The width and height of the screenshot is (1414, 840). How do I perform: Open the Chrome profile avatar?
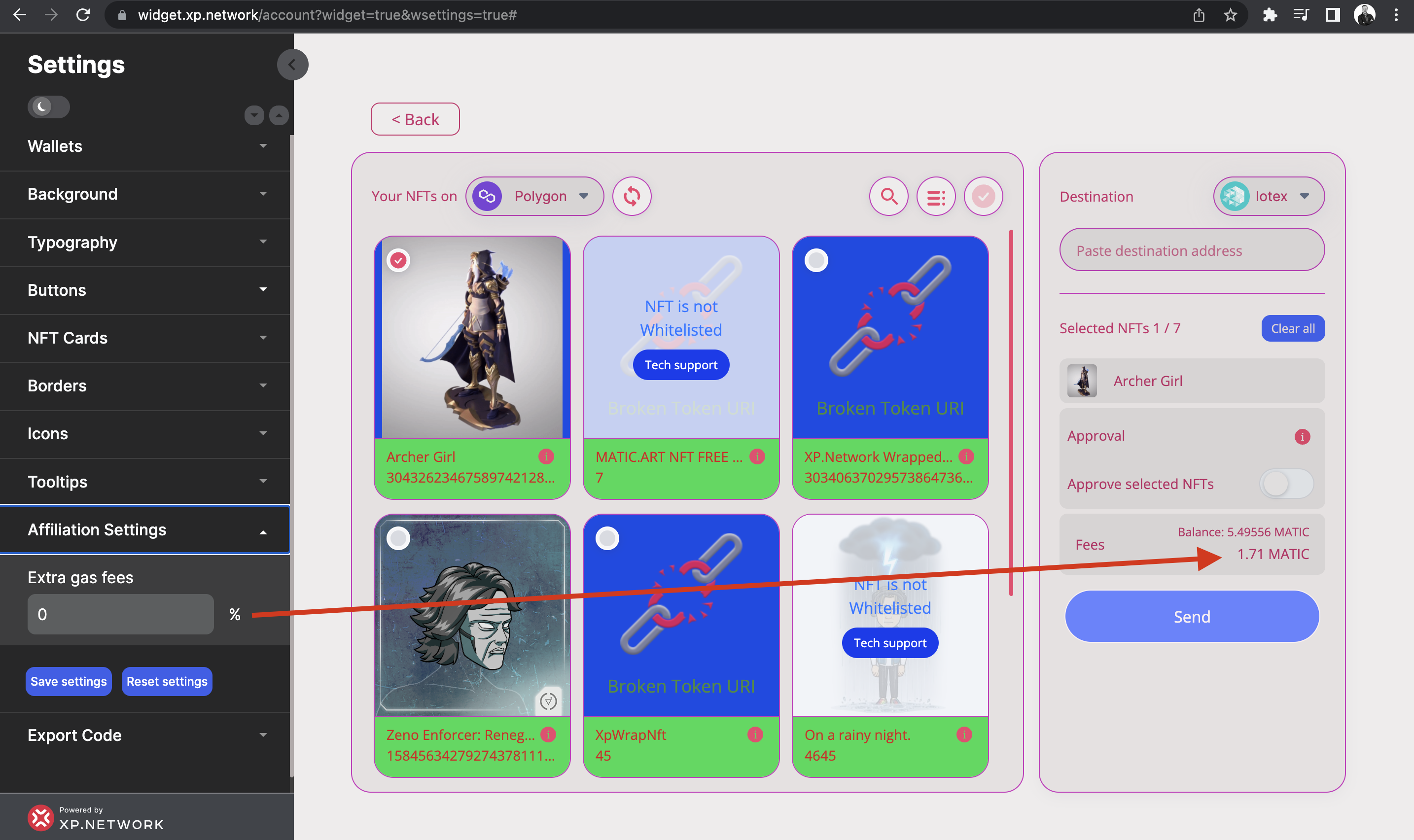click(x=1364, y=15)
